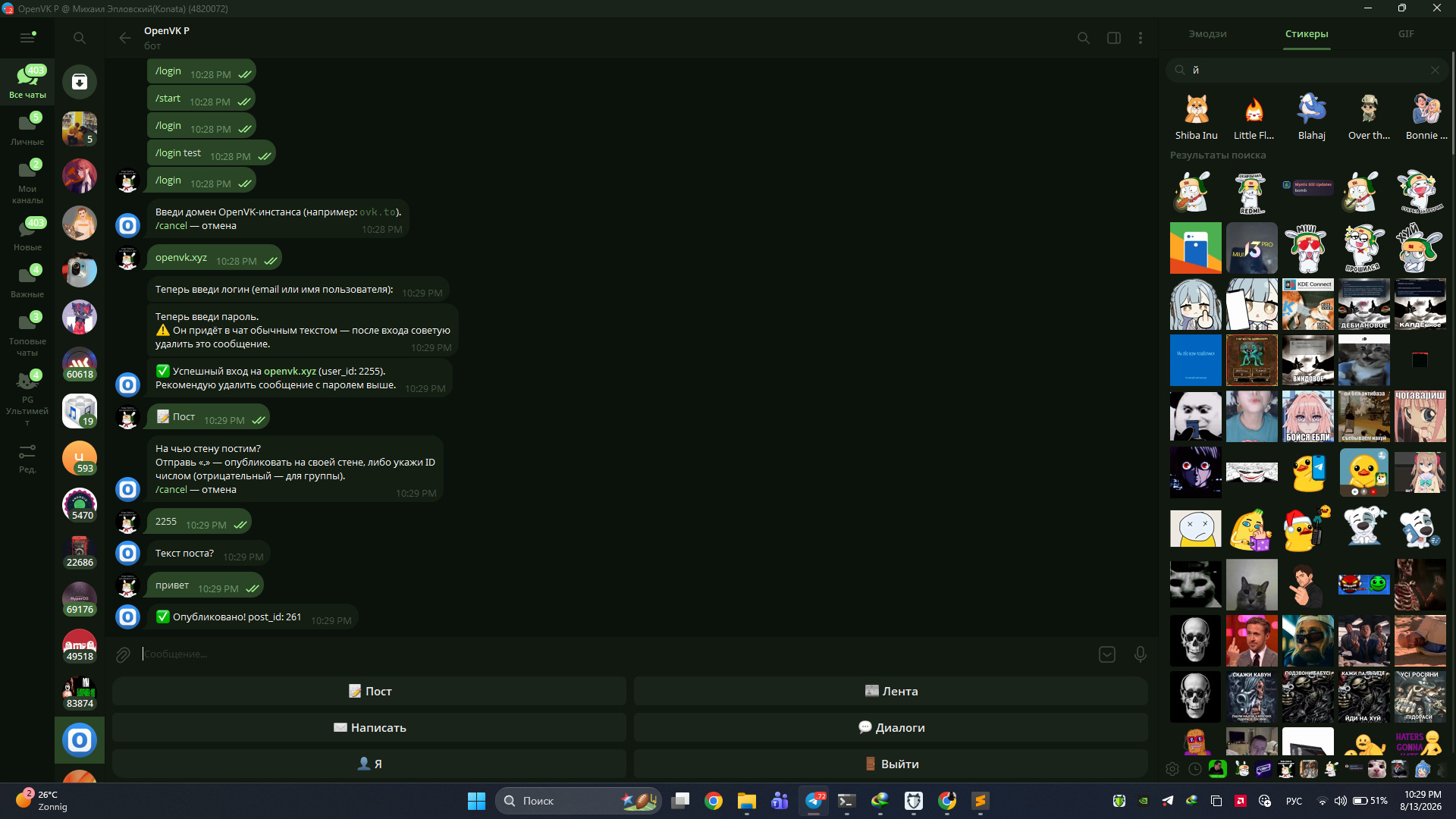Search within the OpenVK P chat
Screen dimensions: 1456x819
pos(1084,38)
